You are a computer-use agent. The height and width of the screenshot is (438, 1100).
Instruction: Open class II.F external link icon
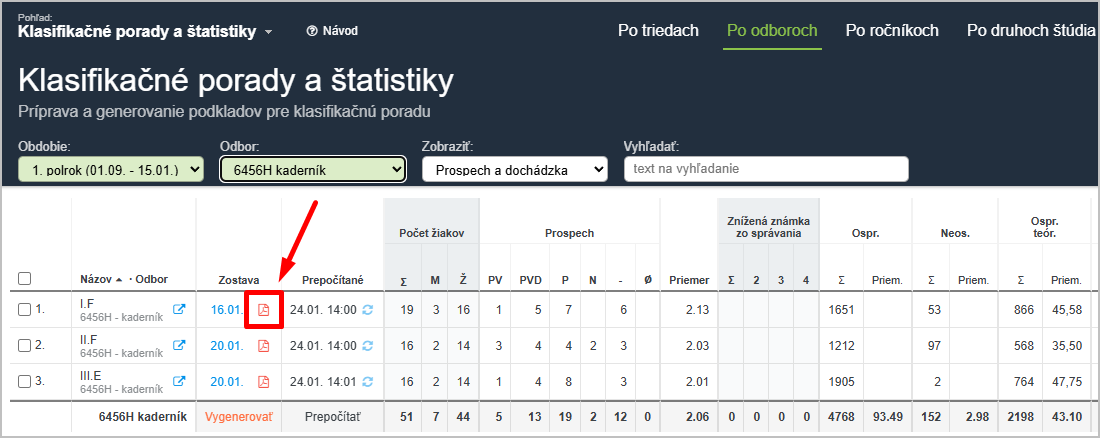tap(180, 346)
